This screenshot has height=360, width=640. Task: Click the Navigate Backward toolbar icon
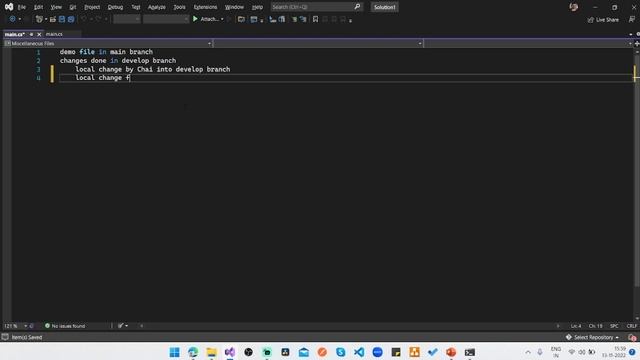point(13,19)
